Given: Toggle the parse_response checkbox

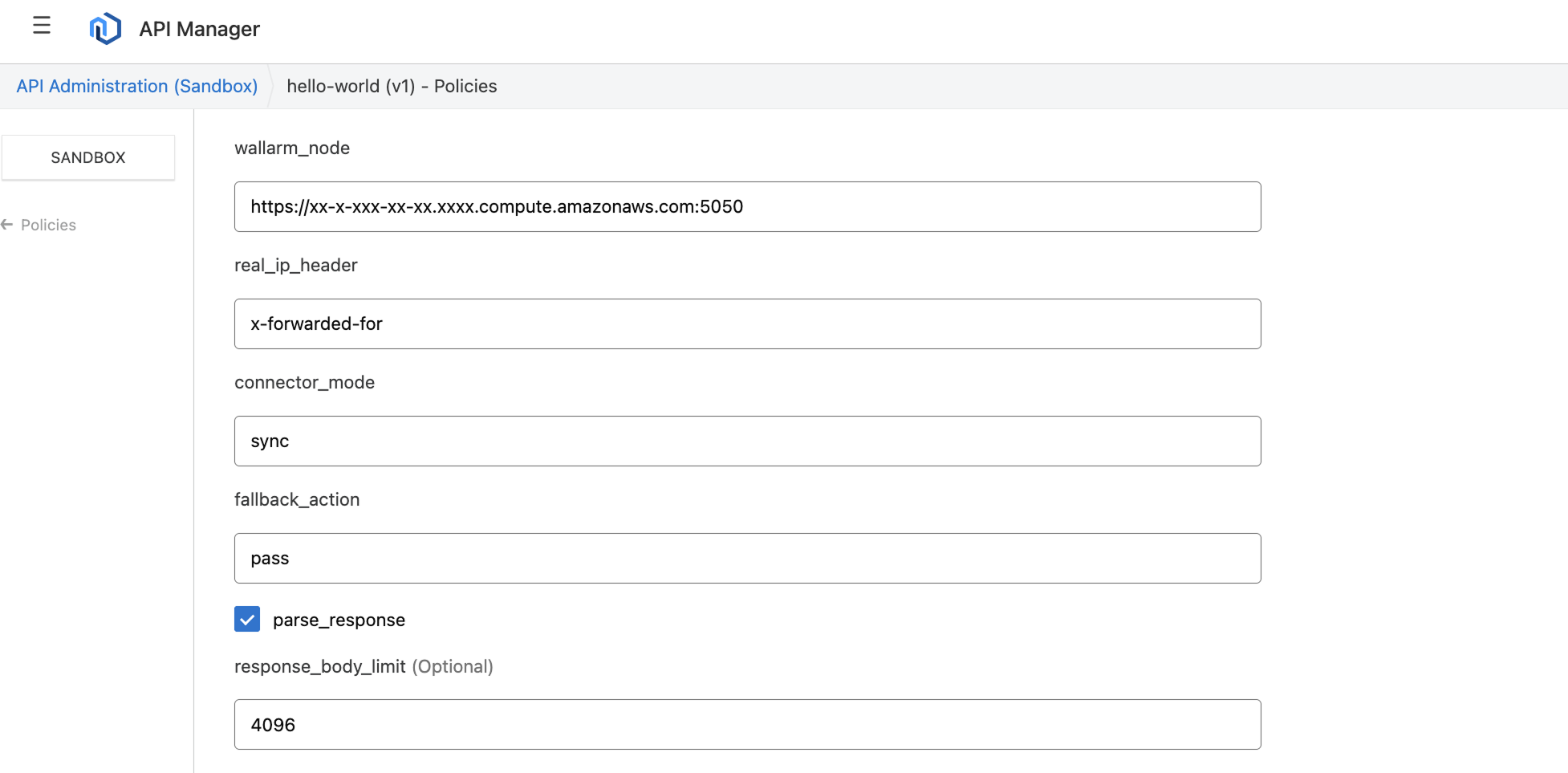Looking at the screenshot, I should [x=247, y=620].
